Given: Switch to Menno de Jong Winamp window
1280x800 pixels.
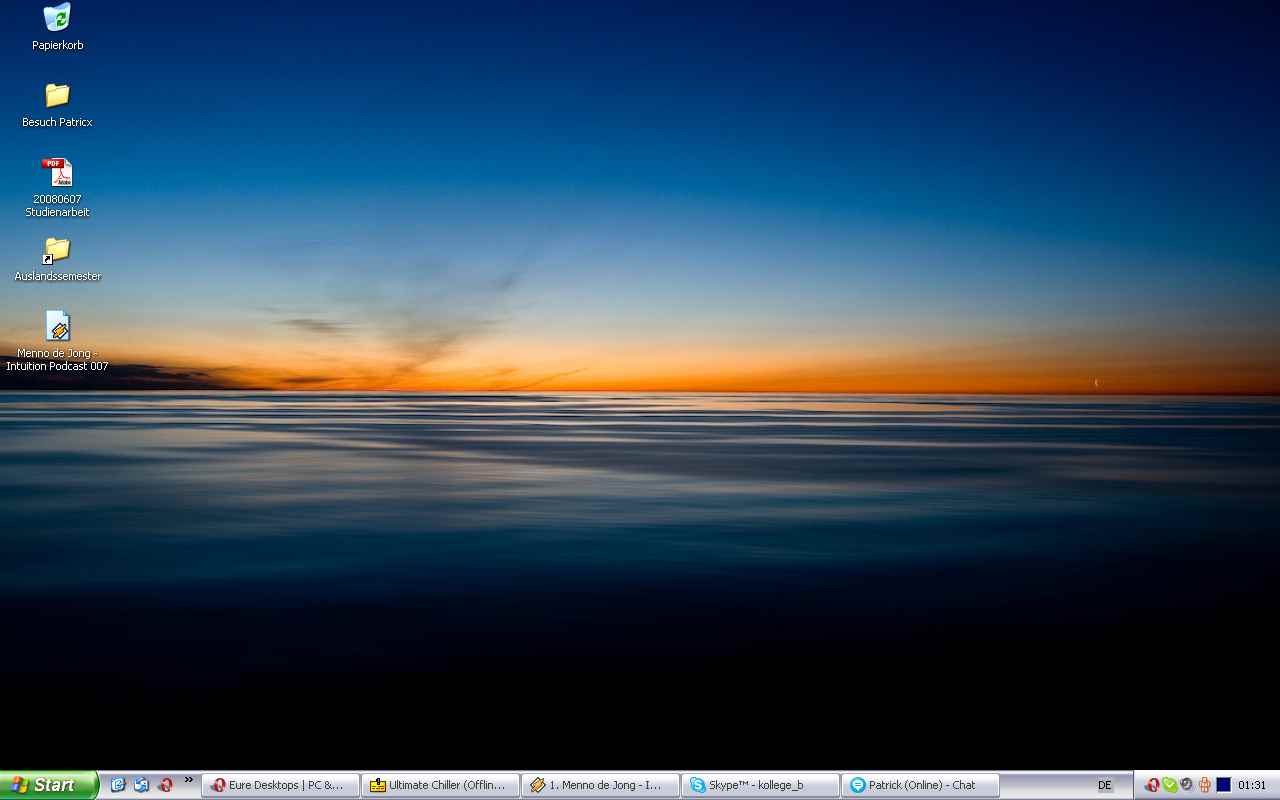Looking at the screenshot, I should point(600,785).
